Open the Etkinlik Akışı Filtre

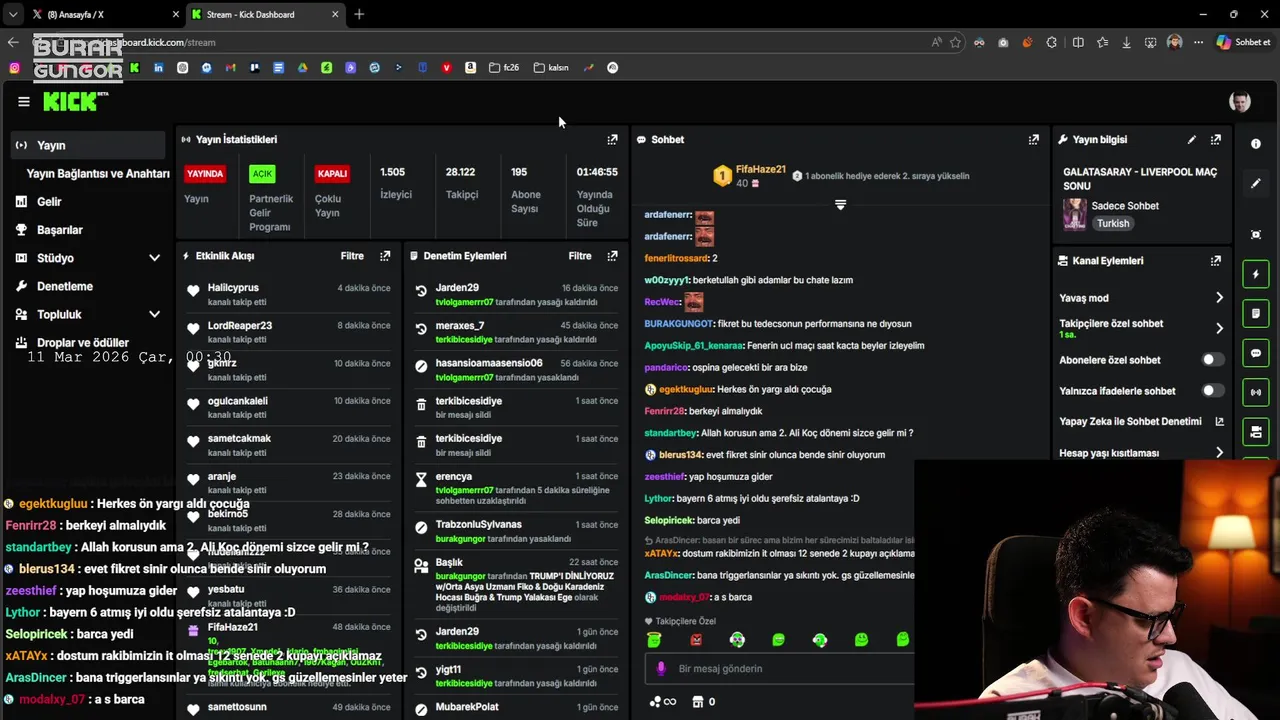click(352, 256)
